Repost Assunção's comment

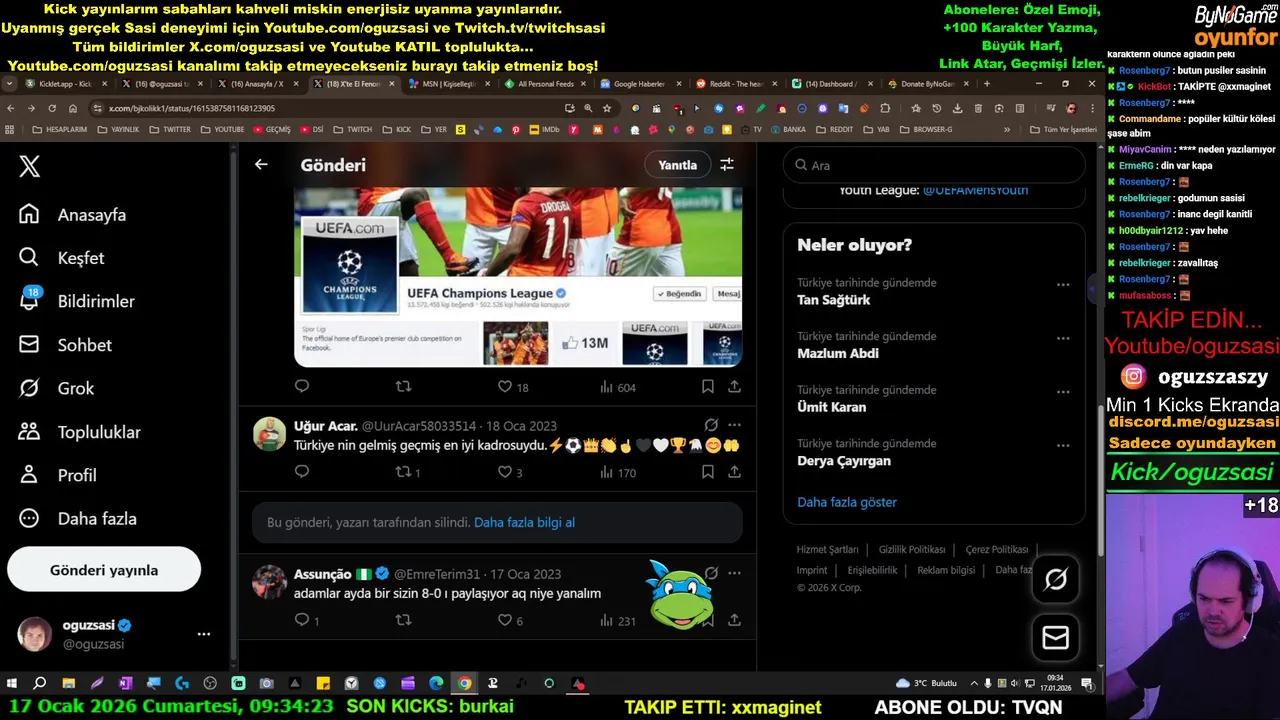[x=404, y=620]
